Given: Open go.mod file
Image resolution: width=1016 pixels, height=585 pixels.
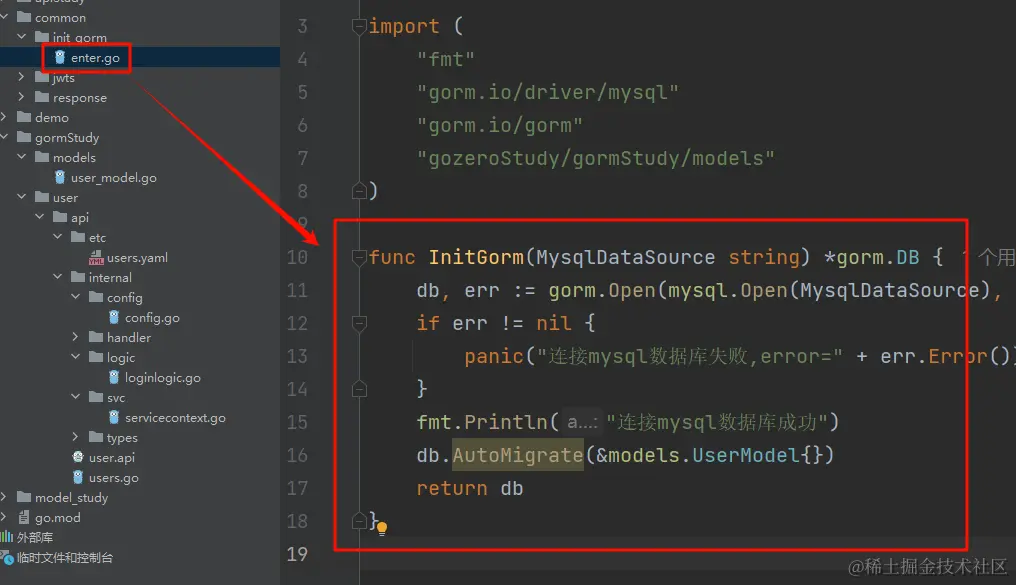Looking at the screenshot, I should pos(57,518).
